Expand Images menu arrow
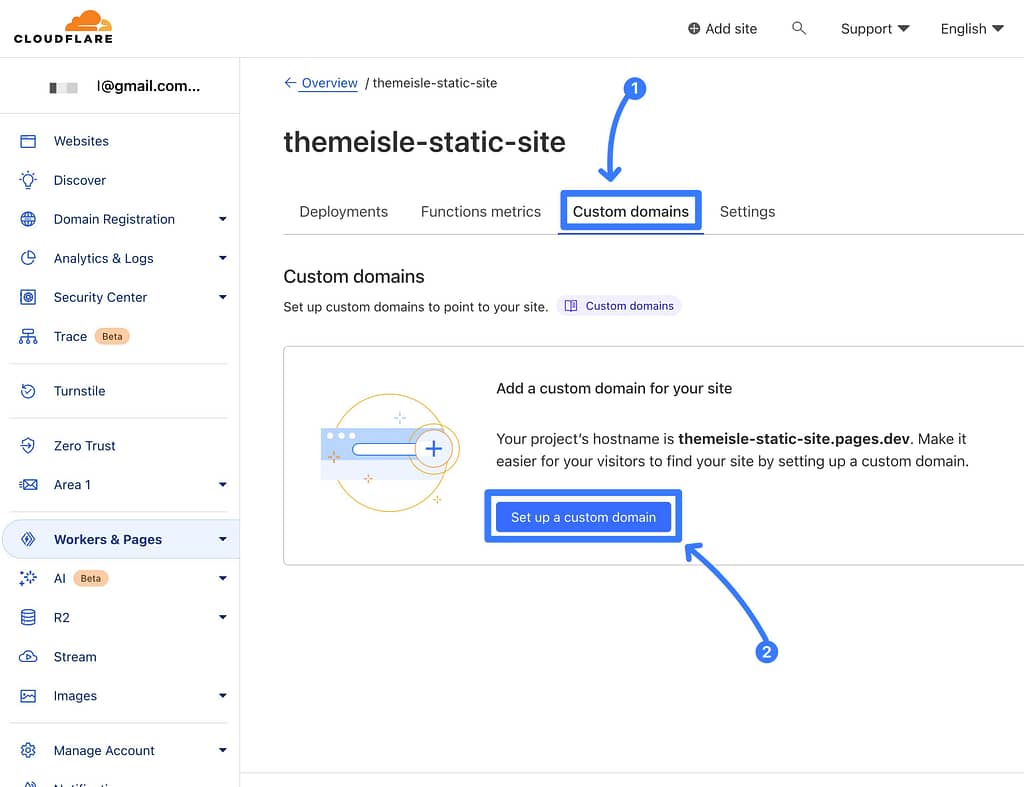Viewport: 1024px width, 787px height. tap(223, 696)
